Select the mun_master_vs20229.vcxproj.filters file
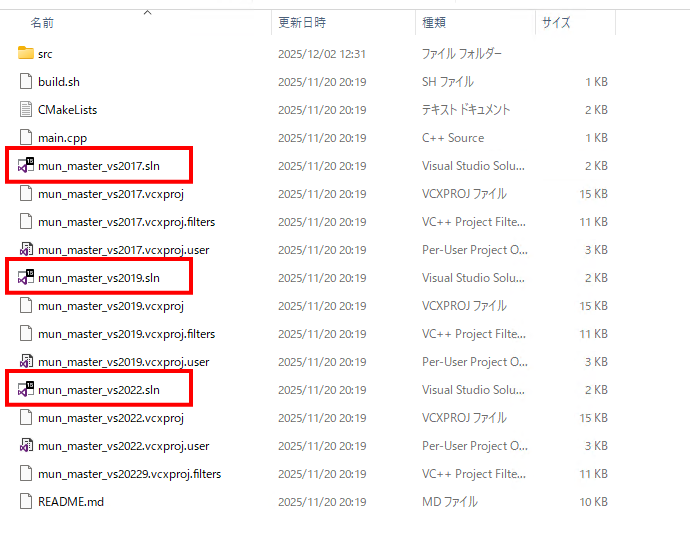The height and width of the screenshot is (537, 690). click(x=129, y=474)
